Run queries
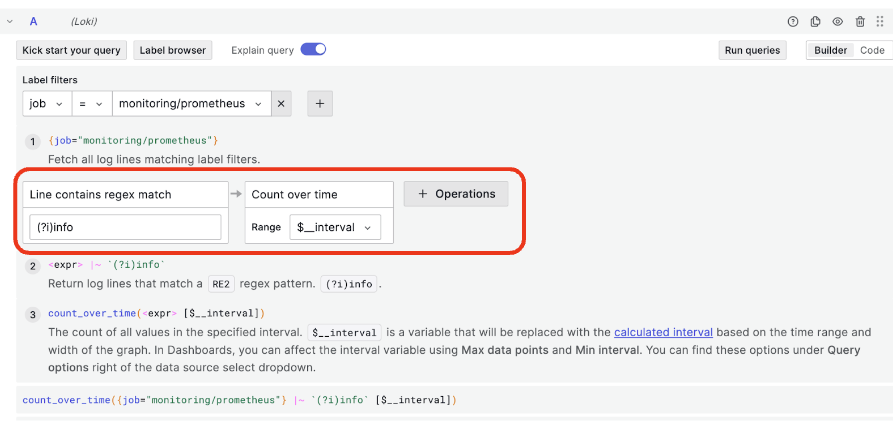893x429 pixels. coord(752,50)
